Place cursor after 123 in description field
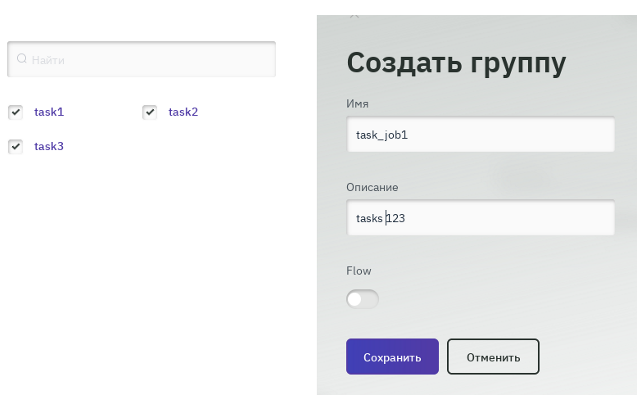This screenshot has height=410, width=640. [x=407, y=218]
